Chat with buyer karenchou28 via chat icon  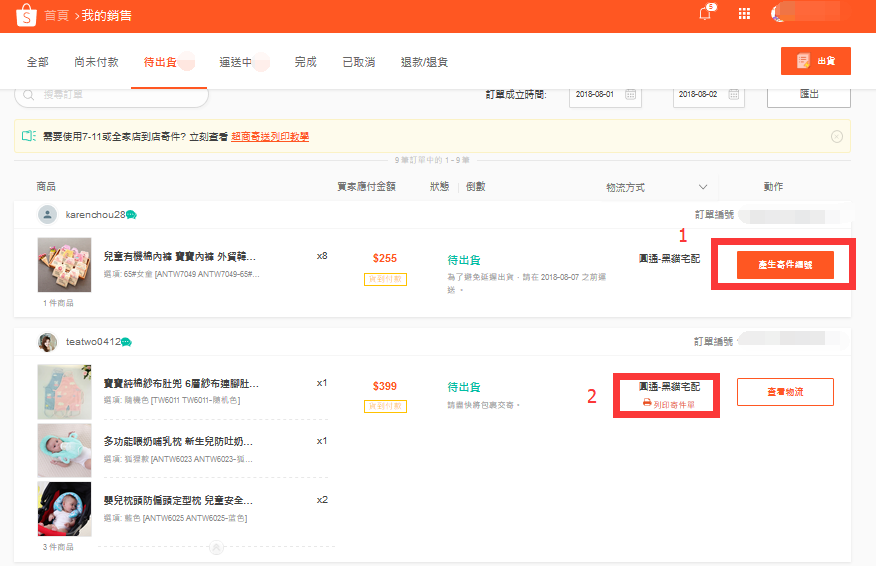point(131,215)
